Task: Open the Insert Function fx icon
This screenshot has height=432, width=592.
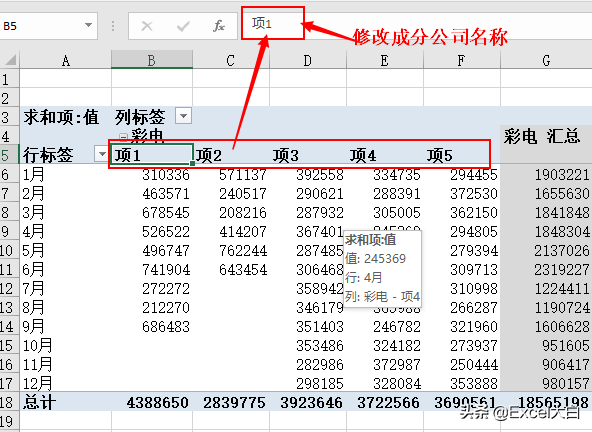Action: click(x=219, y=26)
